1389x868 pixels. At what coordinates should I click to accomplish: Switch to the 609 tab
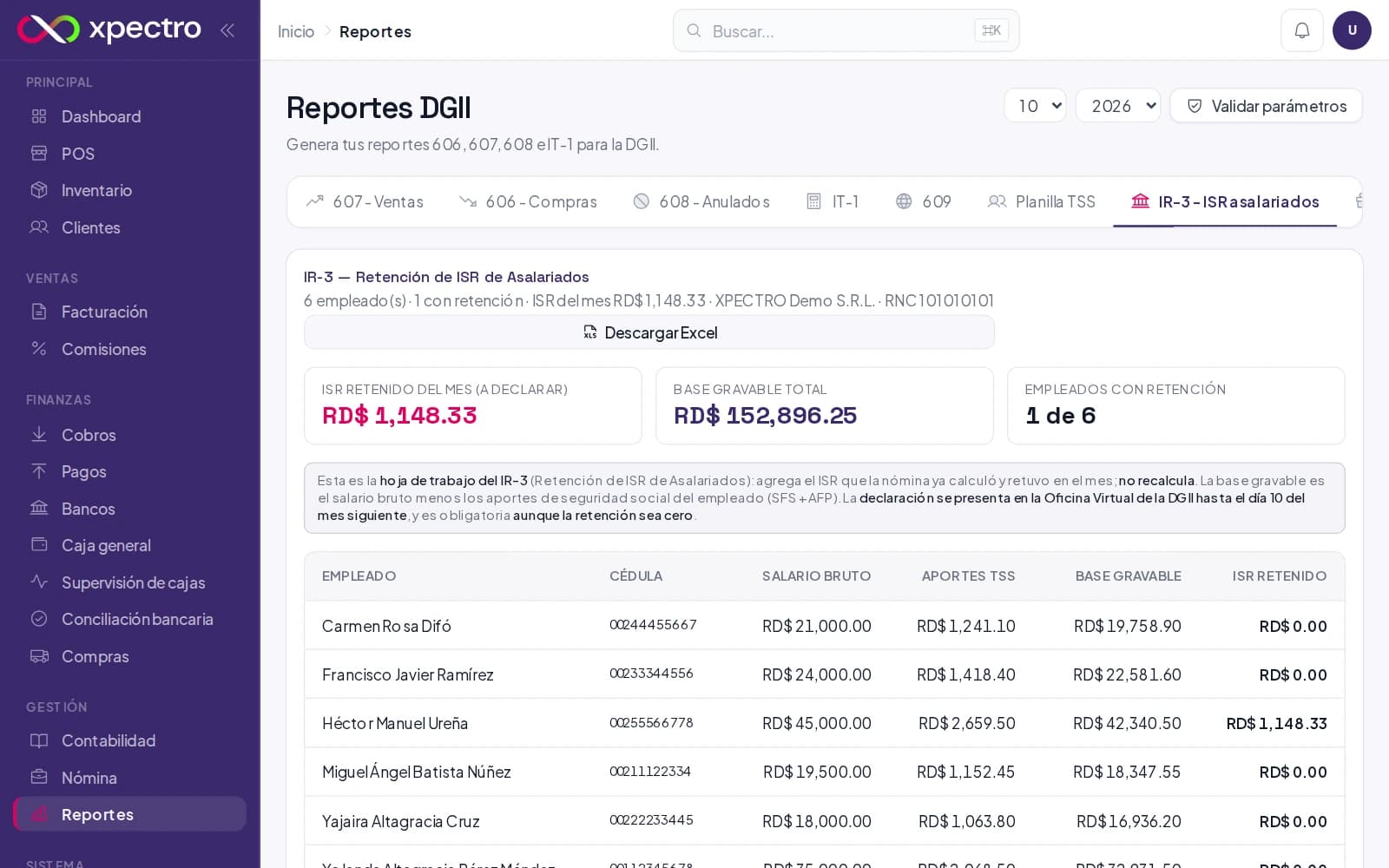click(x=924, y=201)
